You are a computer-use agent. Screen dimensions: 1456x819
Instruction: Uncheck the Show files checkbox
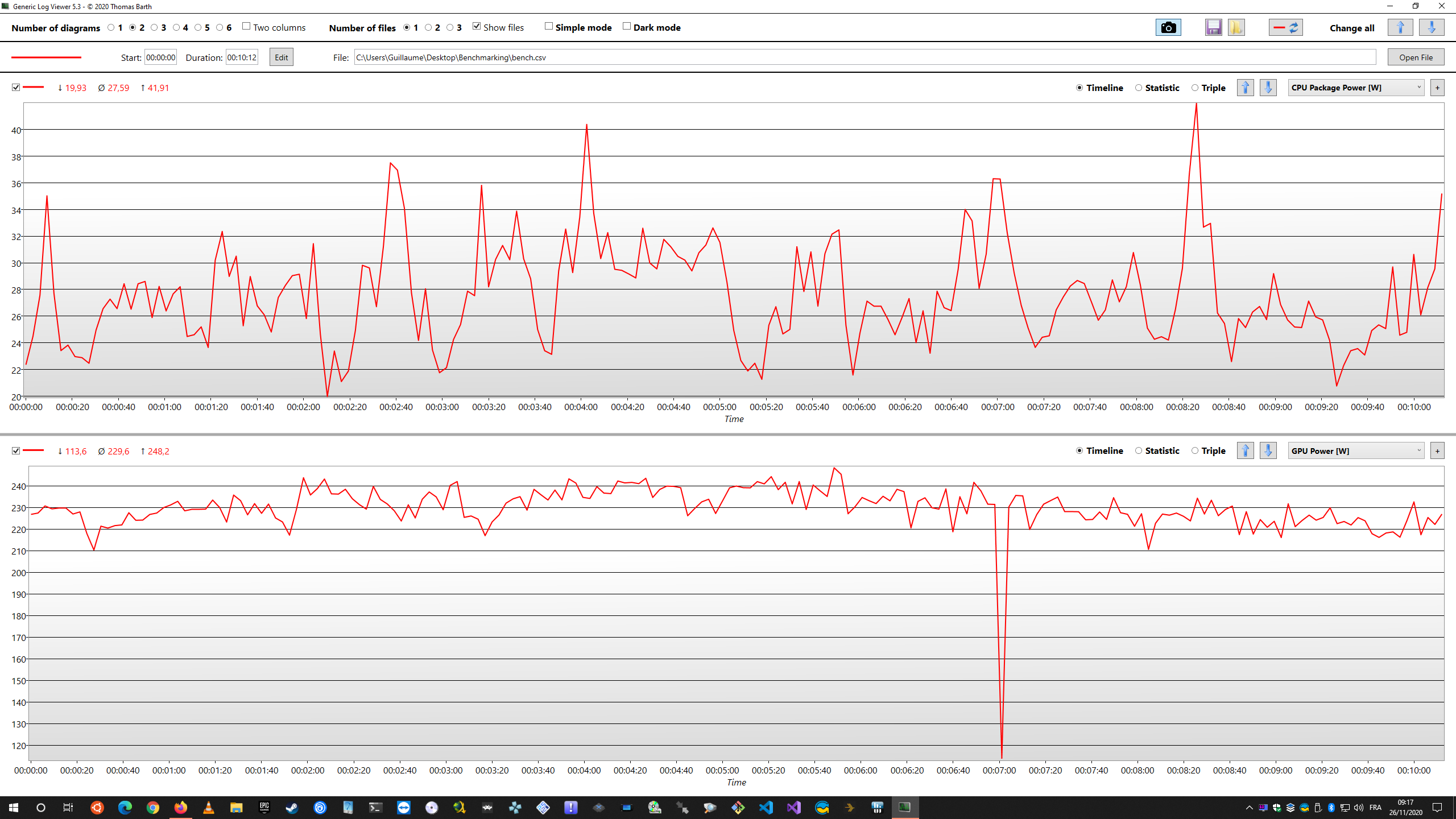click(x=477, y=27)
